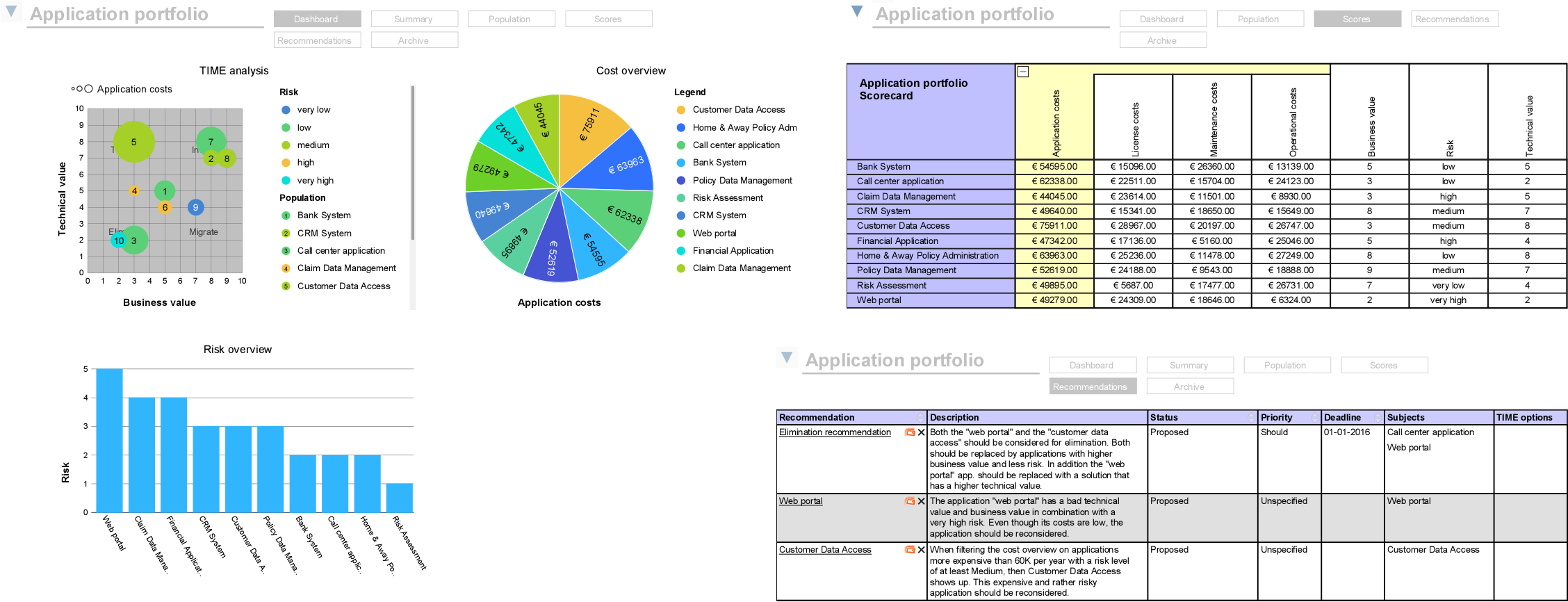The width and height of the screenshot is (1568, 602).
Task: Sort the table by Deadline column arrows
Action: coord(1378,418)
